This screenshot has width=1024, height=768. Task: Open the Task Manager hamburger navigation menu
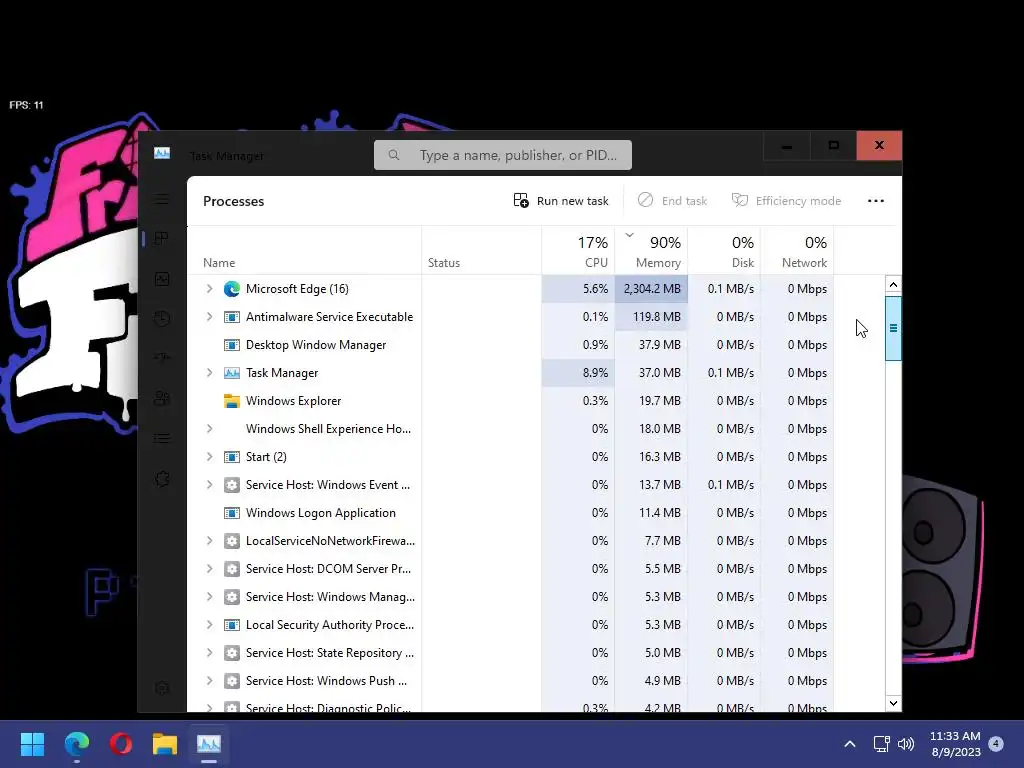(162, 199)
